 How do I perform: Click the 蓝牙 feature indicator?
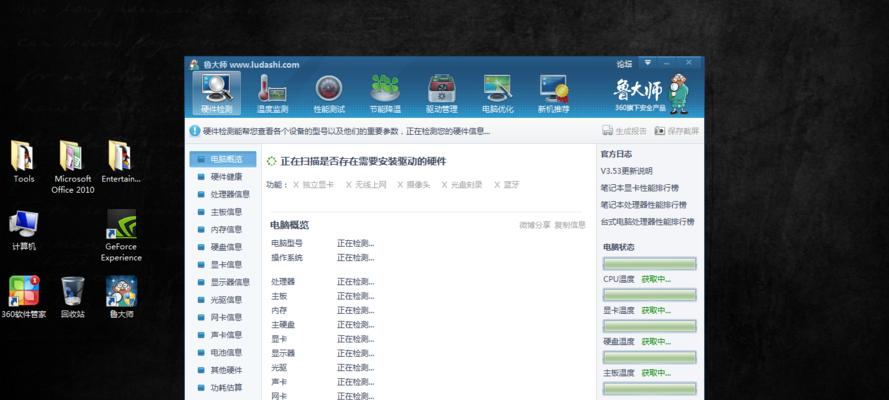coord(506,185)
